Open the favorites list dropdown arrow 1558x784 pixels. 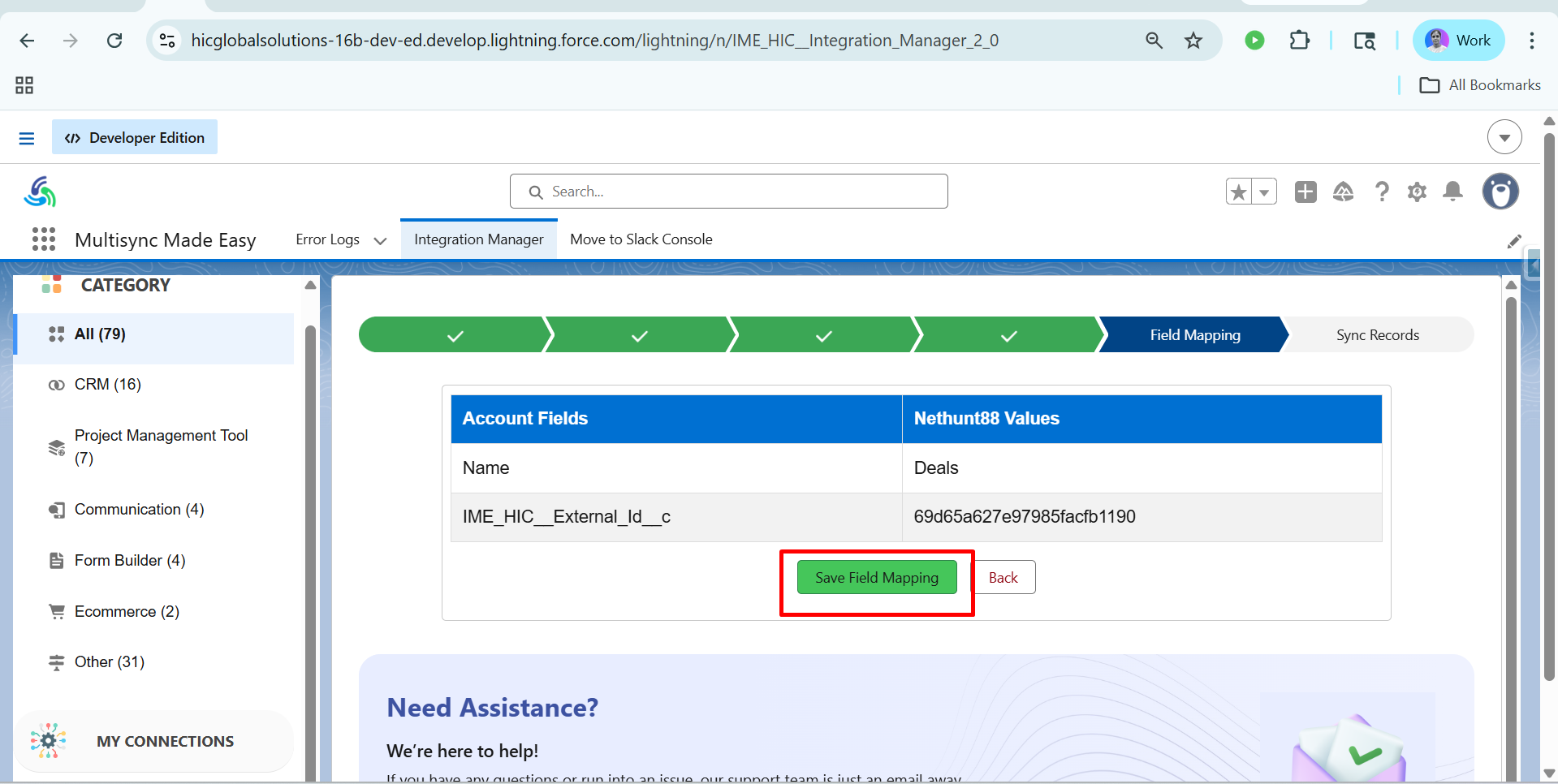pos(1264,192)
